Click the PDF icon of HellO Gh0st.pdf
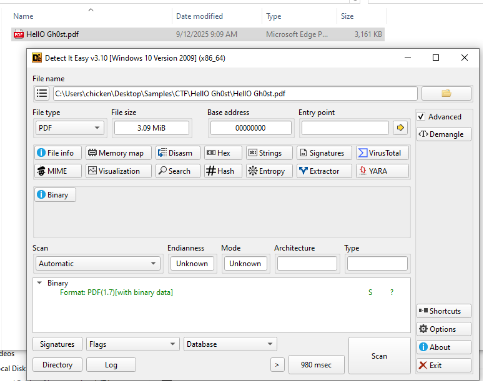Viewport: 483px width, 381px height. pos(19,34)
